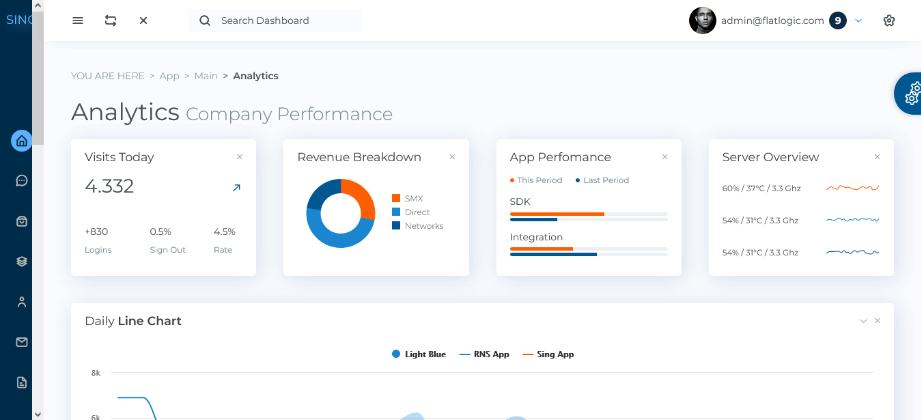Click the sidebar scrollbar down arrow

click(38, 414)
